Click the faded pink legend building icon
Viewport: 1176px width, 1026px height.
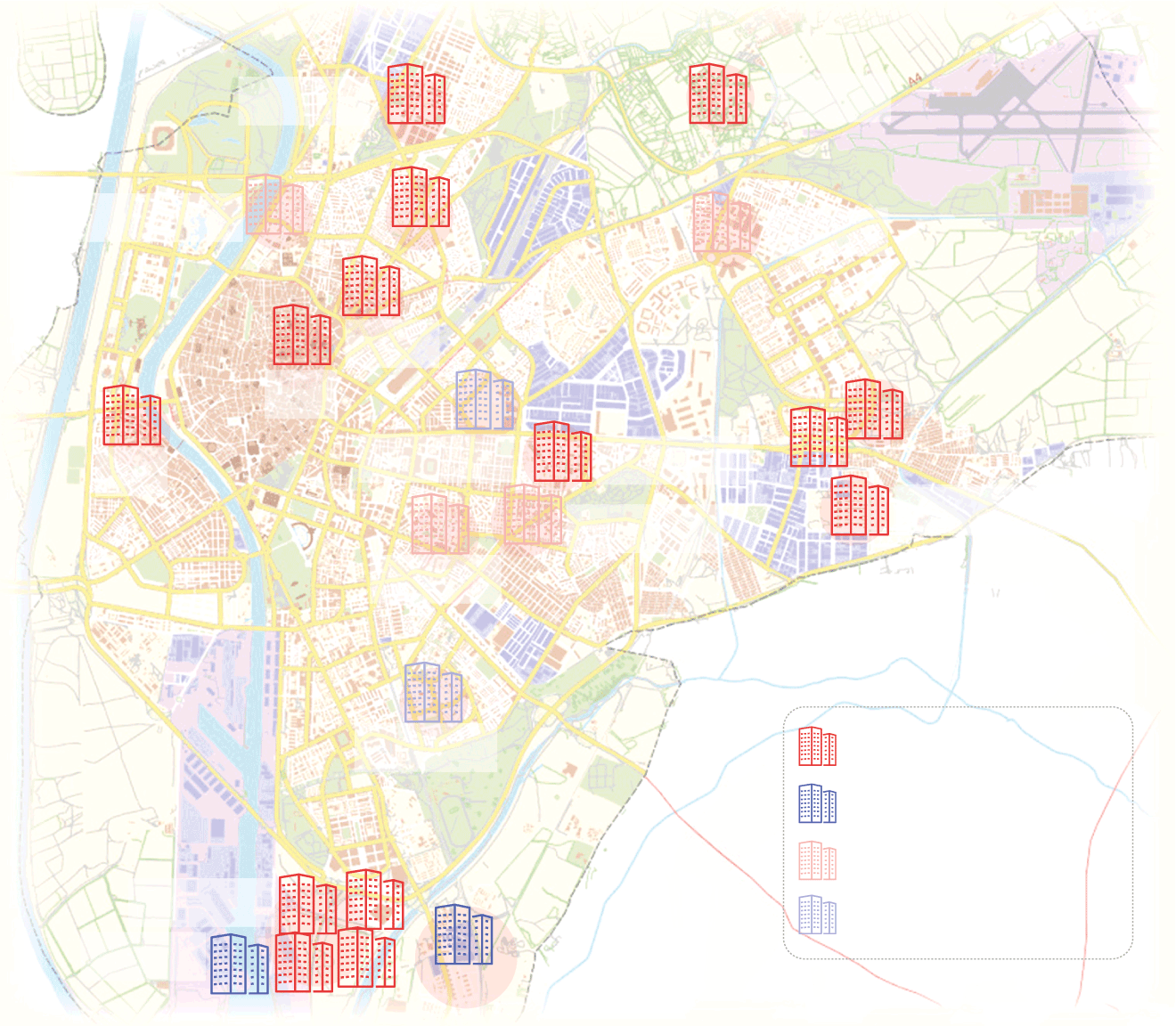(x=817, y=860)
